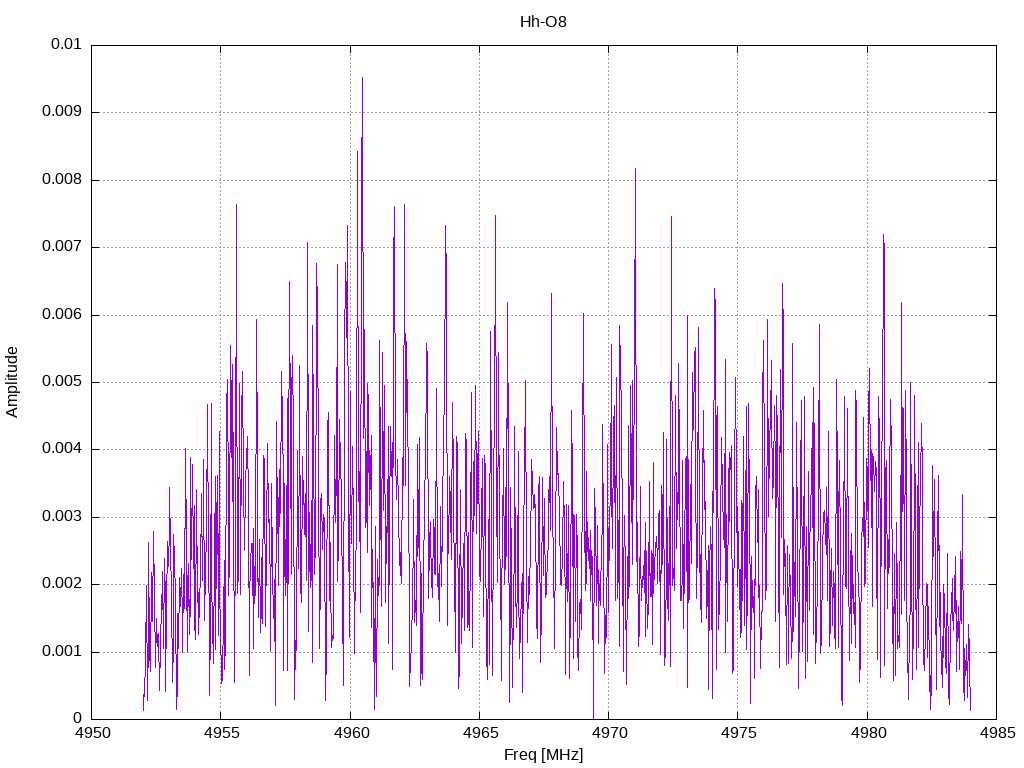This screenshot has height=768, width=1024.
Task: Click the y-axis value "0.001"
Action: (x=62, y=652)
